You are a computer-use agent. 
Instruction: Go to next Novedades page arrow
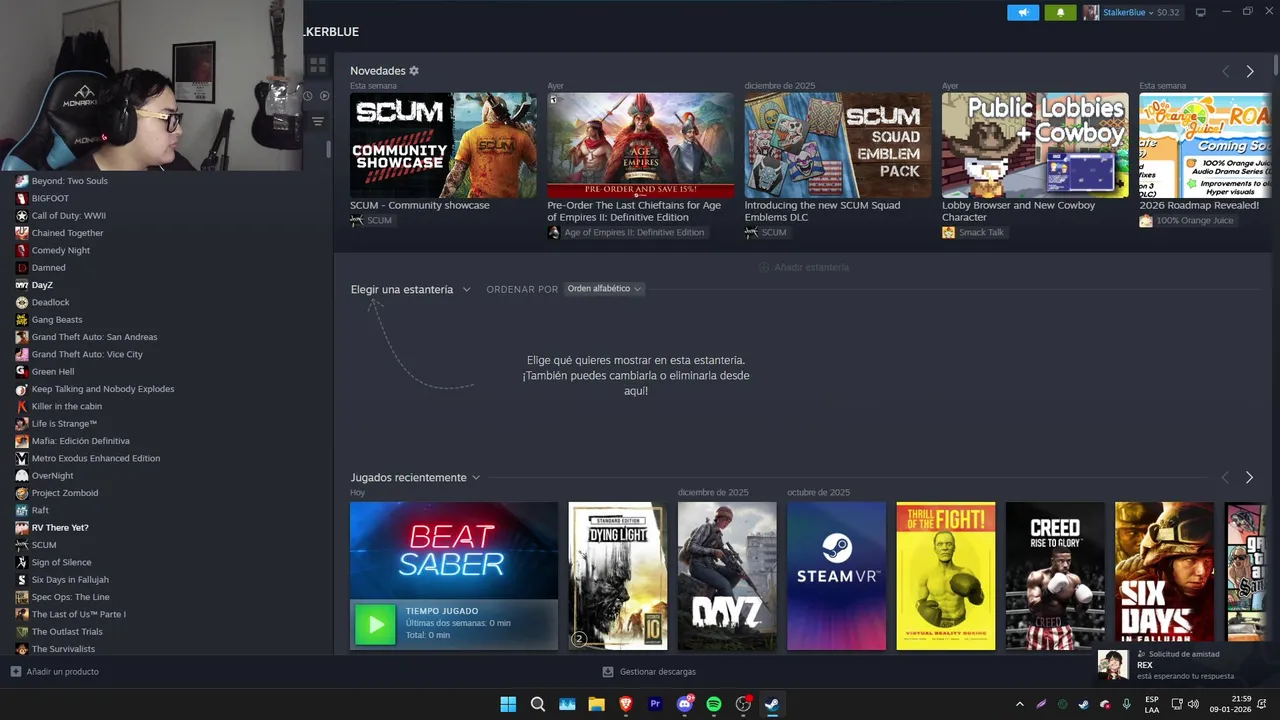click(x=1250, y=71)
